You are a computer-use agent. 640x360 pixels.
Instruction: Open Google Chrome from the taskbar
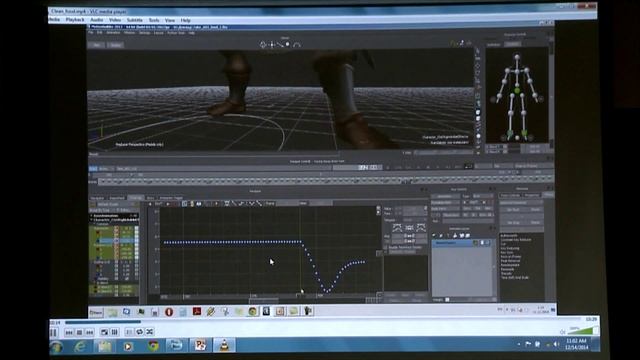(153, 347)
